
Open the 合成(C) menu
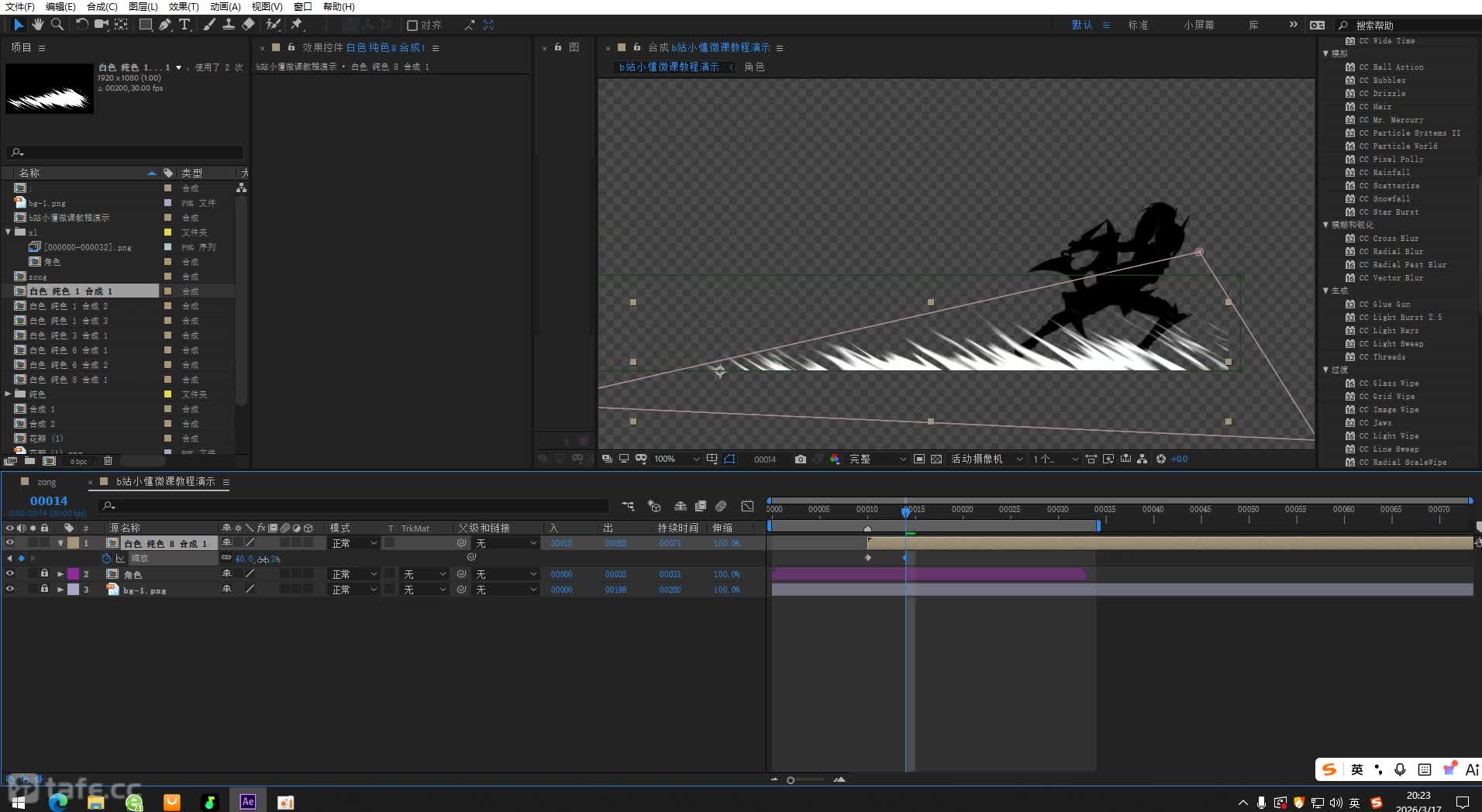pos(102,7)
